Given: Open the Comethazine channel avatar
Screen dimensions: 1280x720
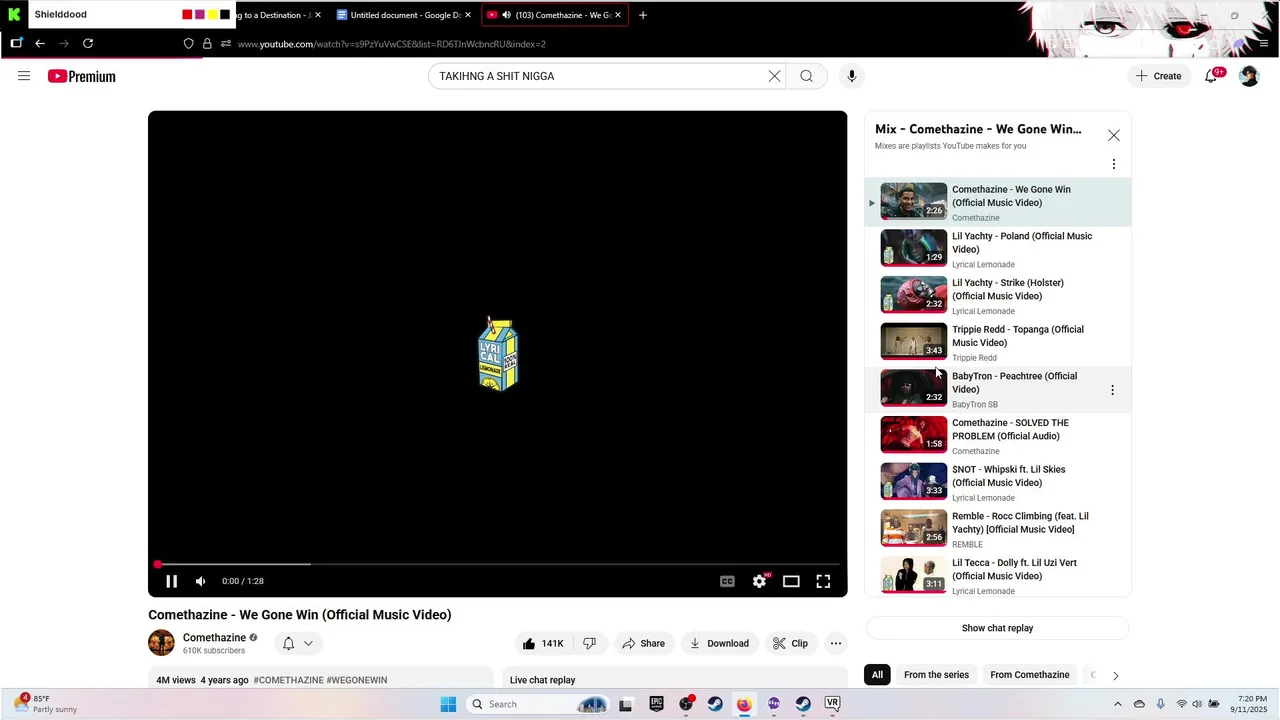Looking at the screenshot, I should click(x=161, y=643).
